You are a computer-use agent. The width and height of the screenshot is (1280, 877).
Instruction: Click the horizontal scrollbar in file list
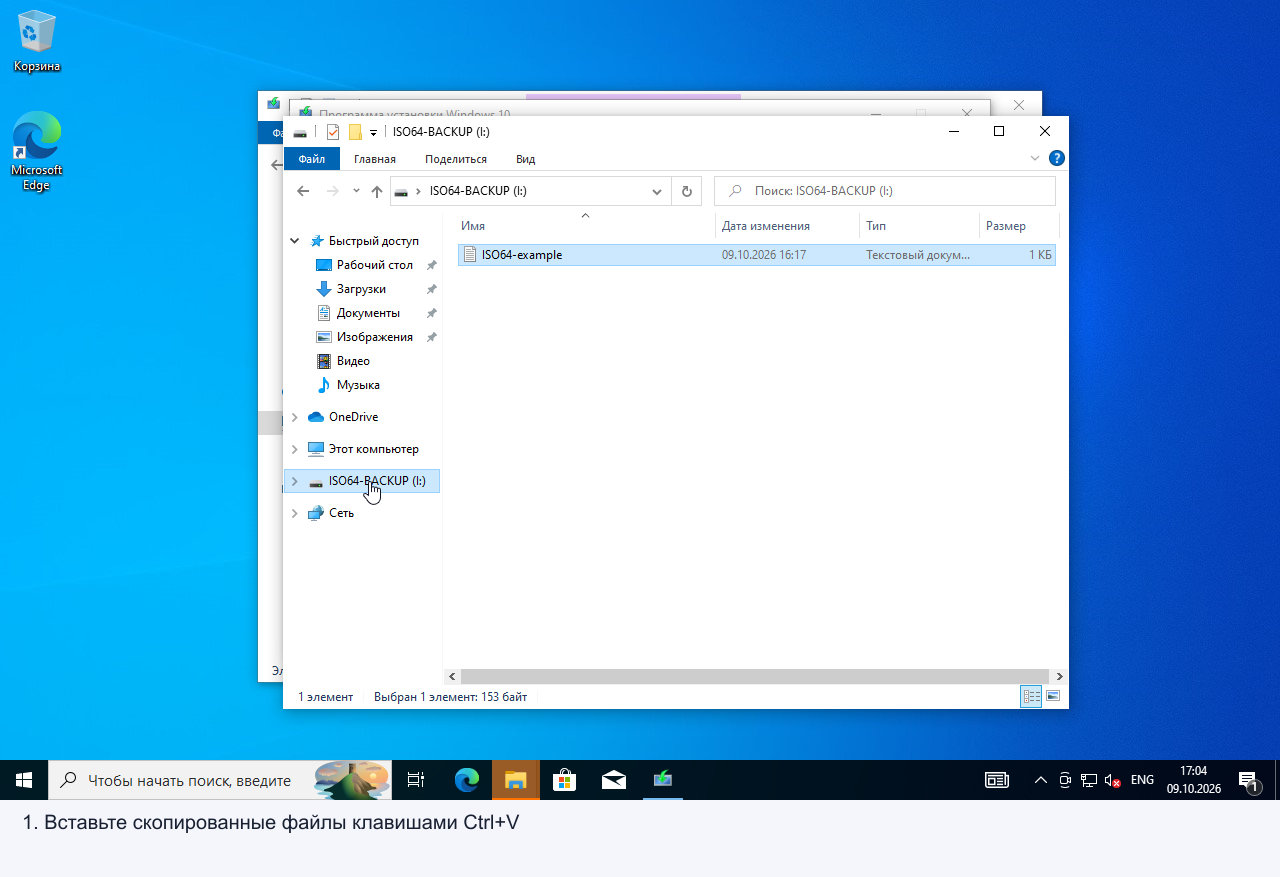pyautogui.click(x=755, y=677)
